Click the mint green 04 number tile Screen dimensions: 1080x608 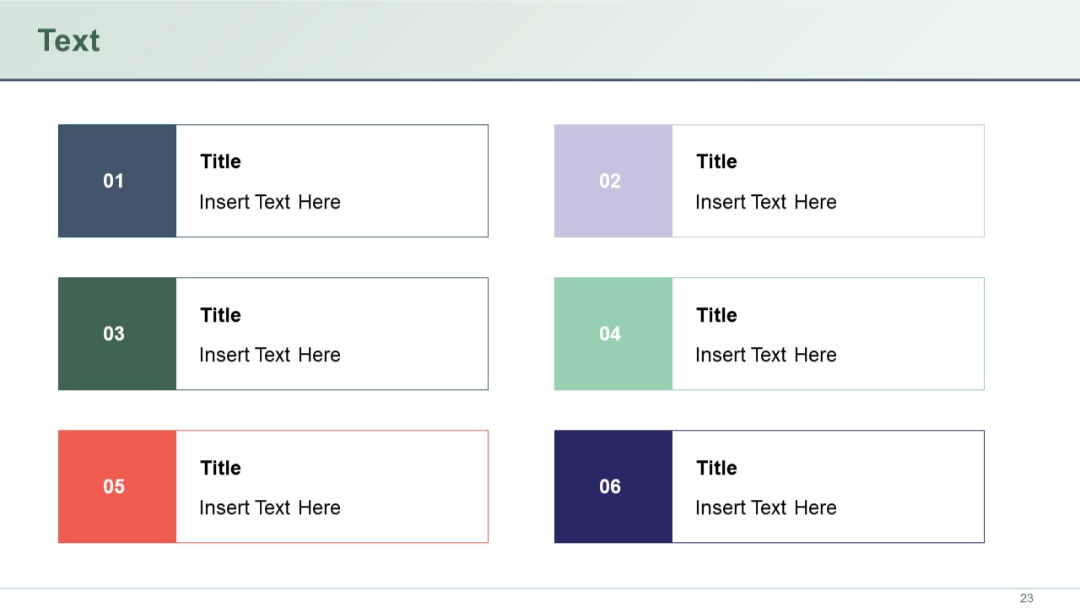coord(613,334)
